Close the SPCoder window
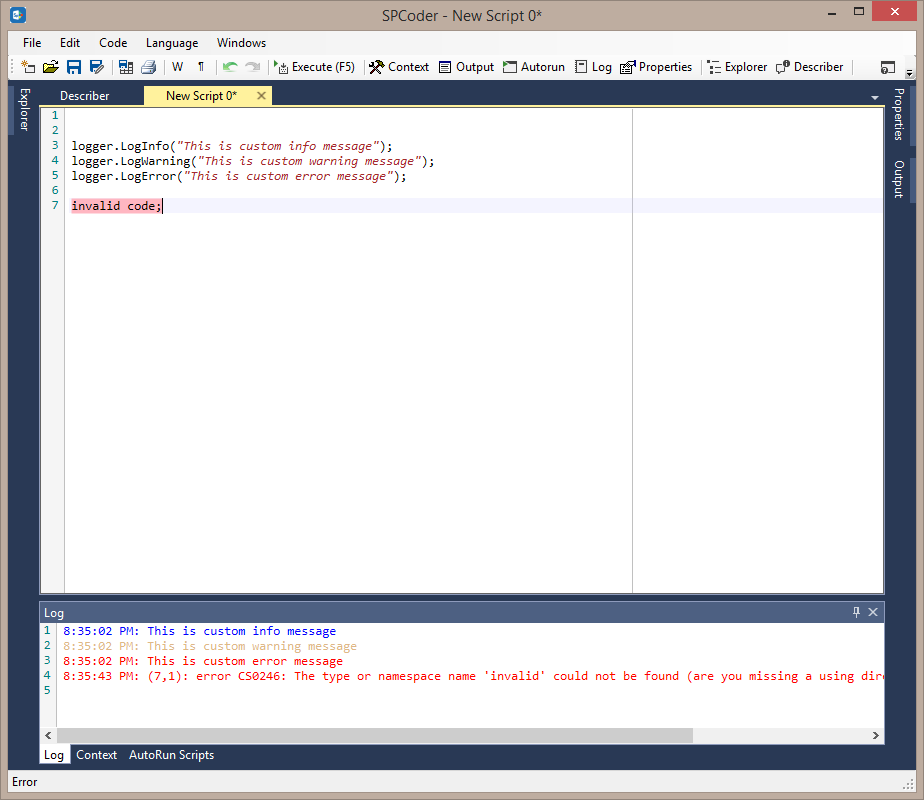The image size is (924, 800). [895, 12]
